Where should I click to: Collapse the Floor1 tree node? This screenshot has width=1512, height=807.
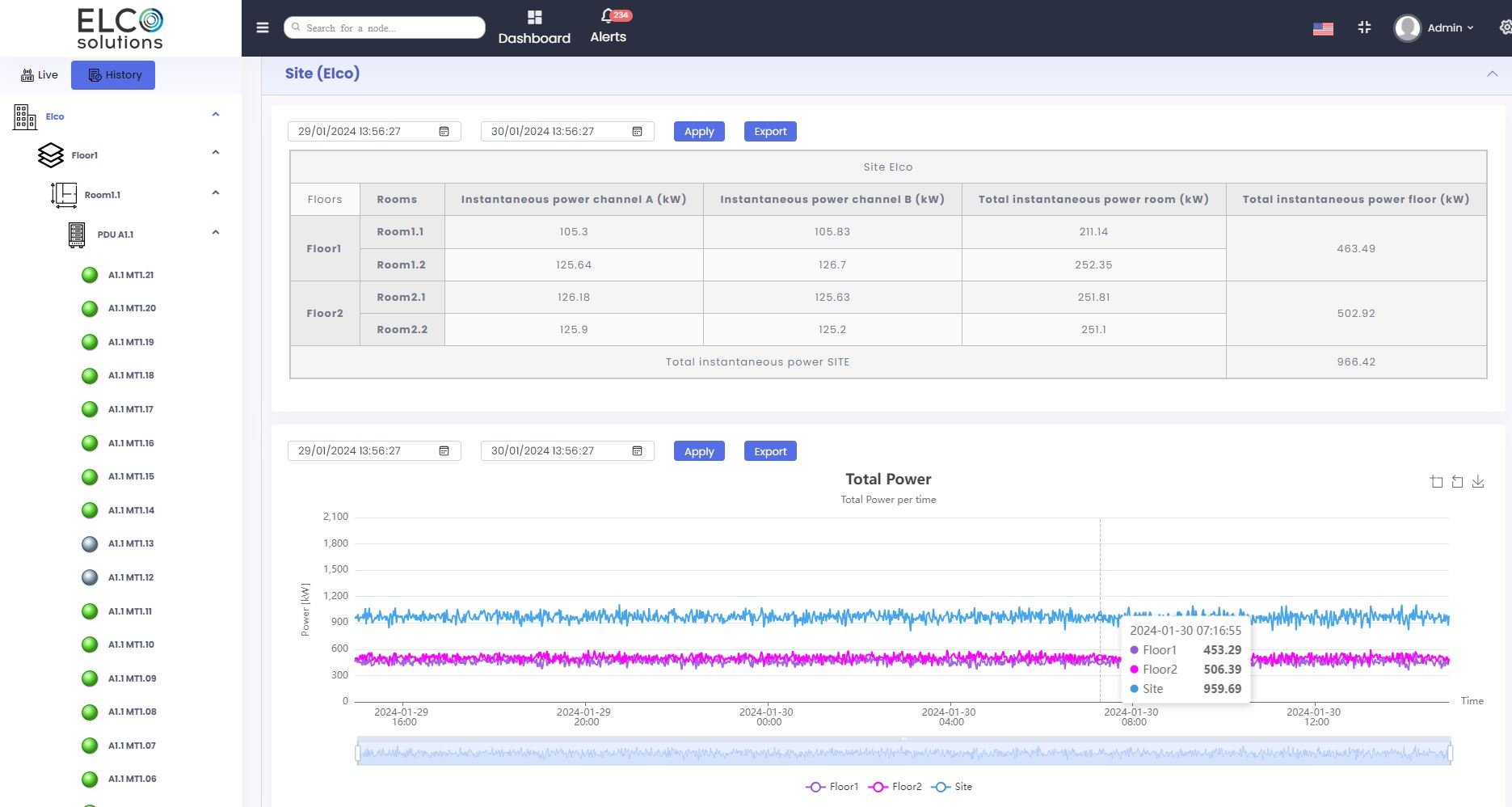tap(216, 153)
